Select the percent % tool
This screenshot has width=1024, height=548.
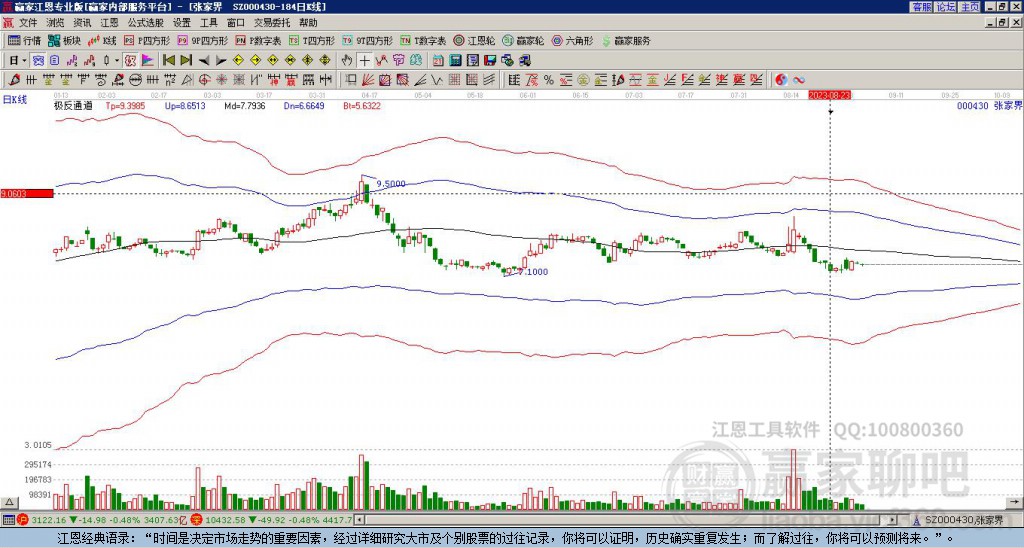[549, 80]
